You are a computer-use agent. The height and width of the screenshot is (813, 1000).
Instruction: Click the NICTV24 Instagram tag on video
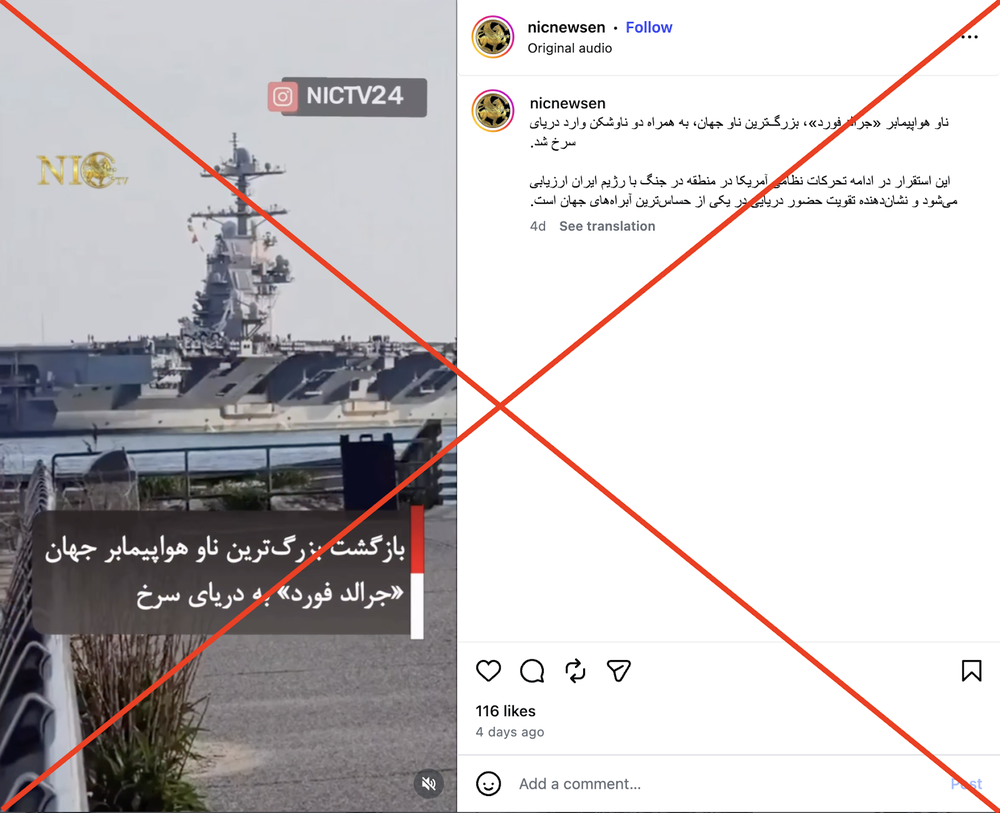(x=348, y=97)
